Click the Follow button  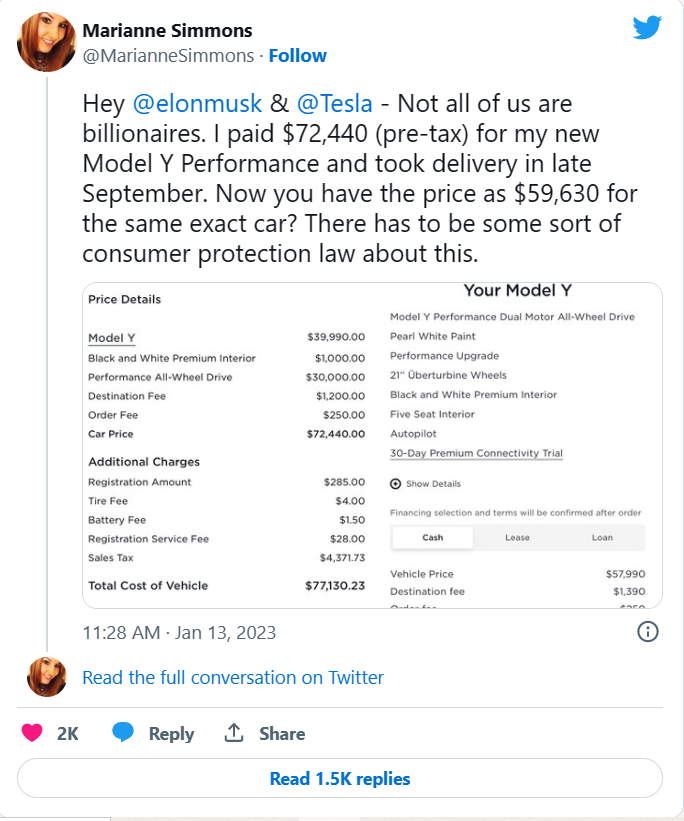(x=298, y=56)
